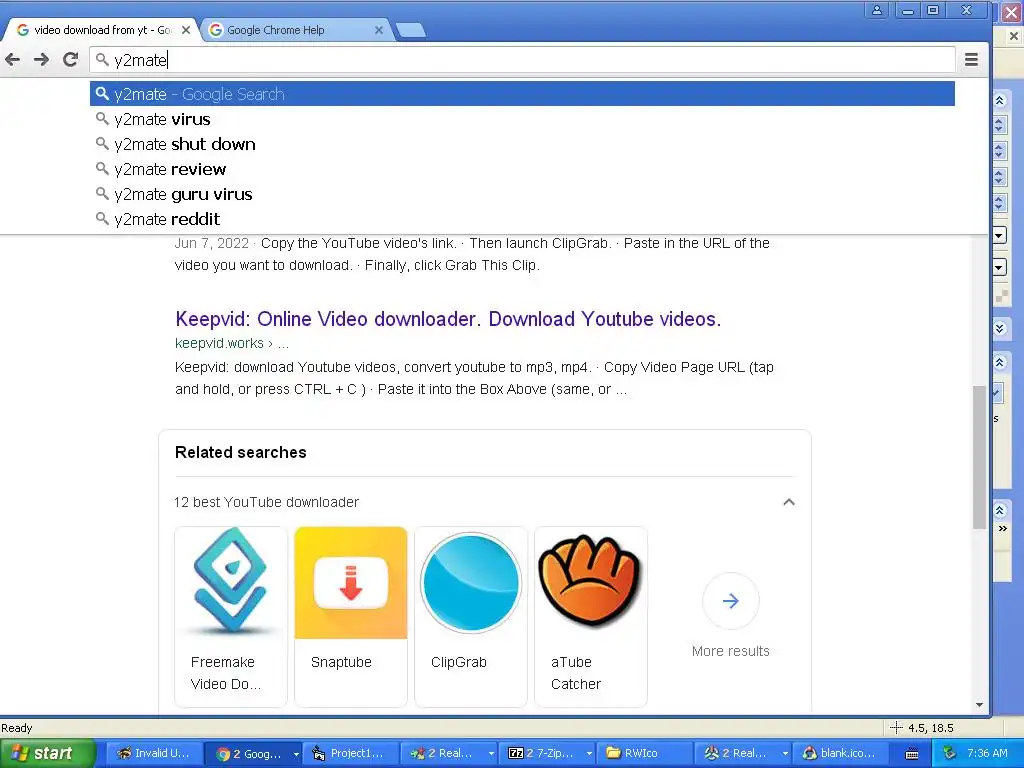Pick the 'y2mate reddit' suggestion
This screenshot has width=1024, height=768.
pos(522,219)
